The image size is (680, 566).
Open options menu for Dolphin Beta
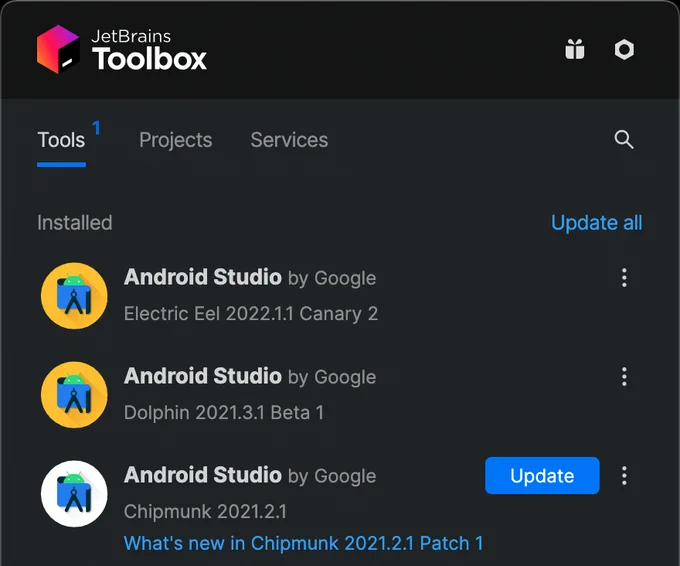click(x=624, y=376)
